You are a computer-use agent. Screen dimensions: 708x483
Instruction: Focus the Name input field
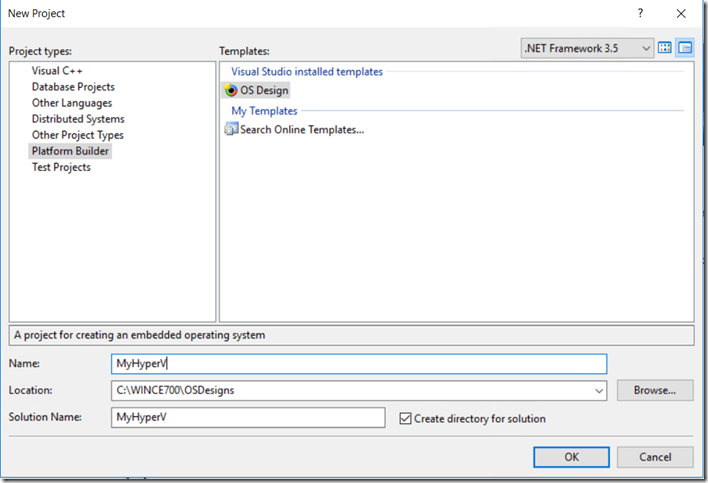359,364
